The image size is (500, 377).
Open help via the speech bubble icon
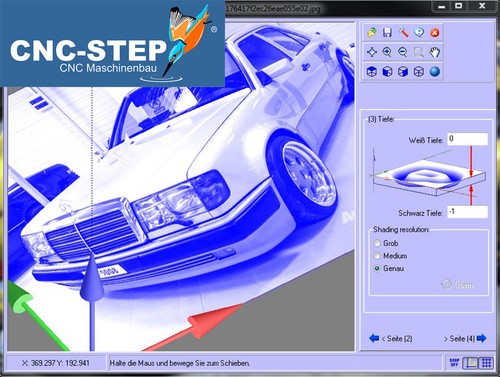coord(419,32)
